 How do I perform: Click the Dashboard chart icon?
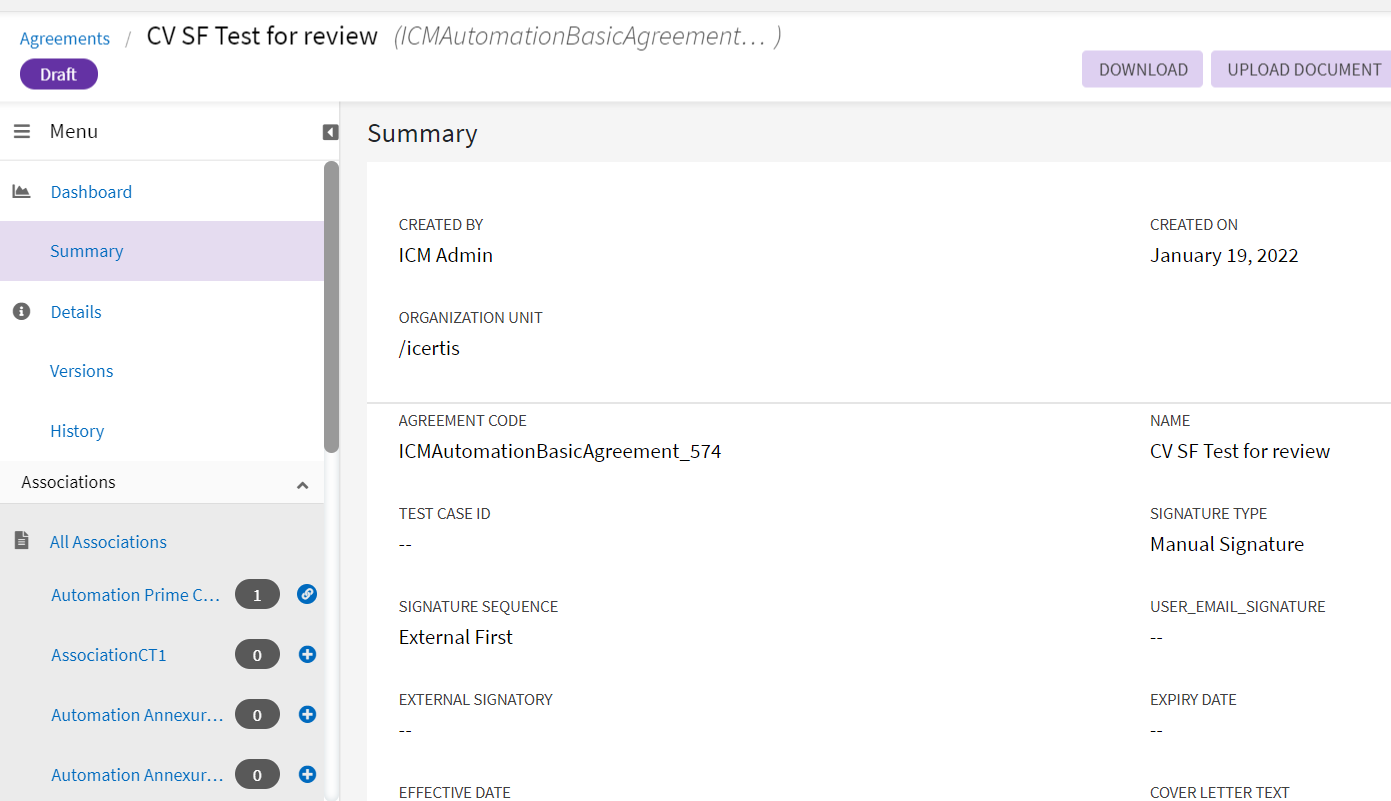tap(21, 191)
